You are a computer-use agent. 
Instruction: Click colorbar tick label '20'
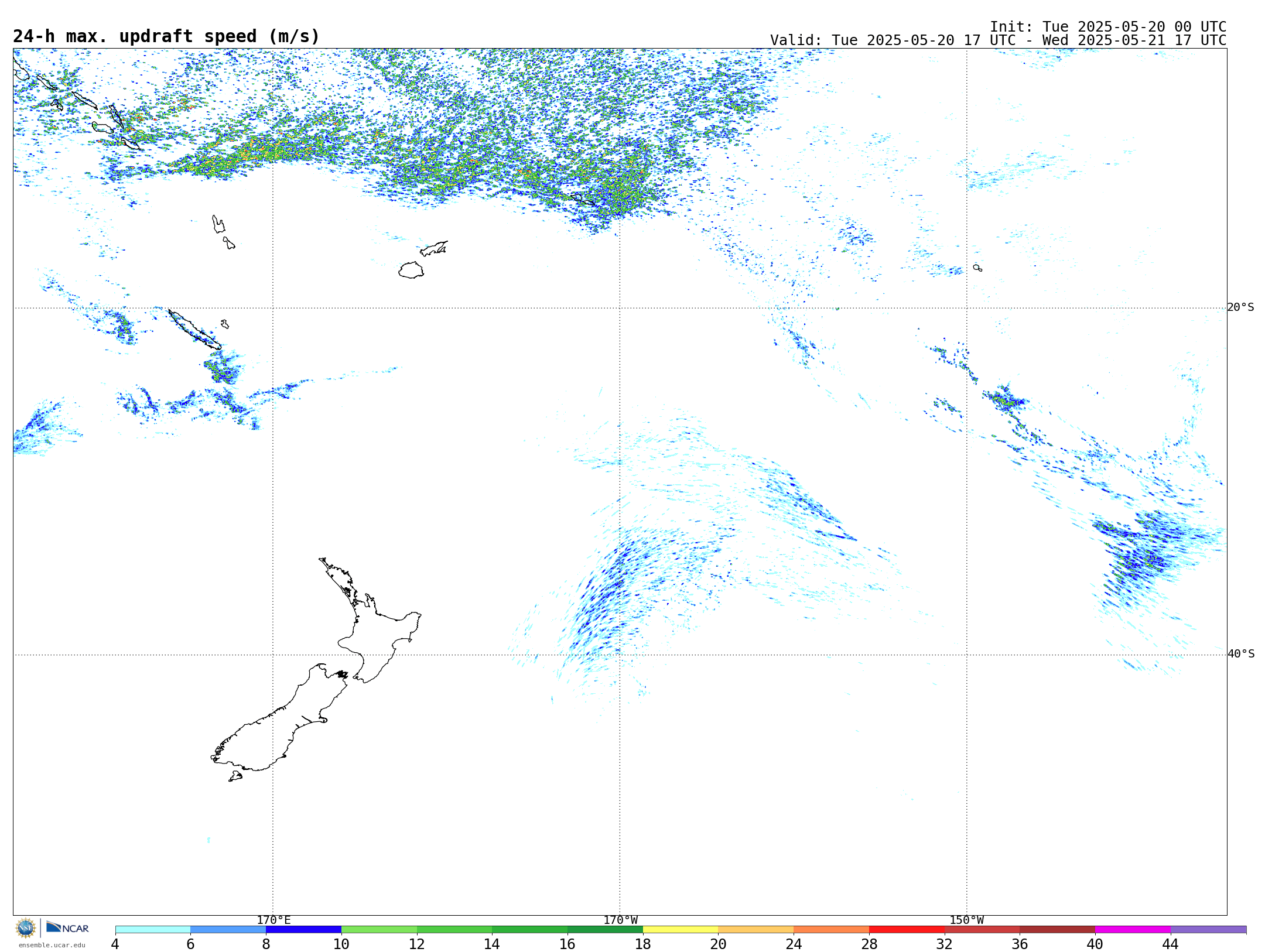pos(719,944)
